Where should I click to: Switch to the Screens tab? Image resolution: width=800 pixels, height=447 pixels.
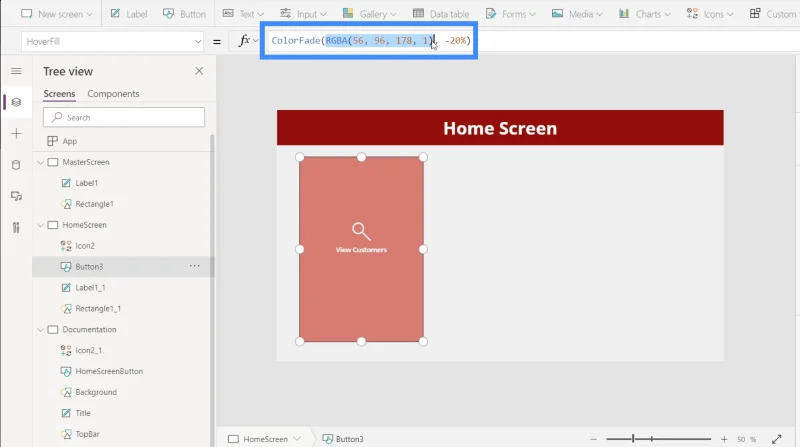(x=59, y=93)
